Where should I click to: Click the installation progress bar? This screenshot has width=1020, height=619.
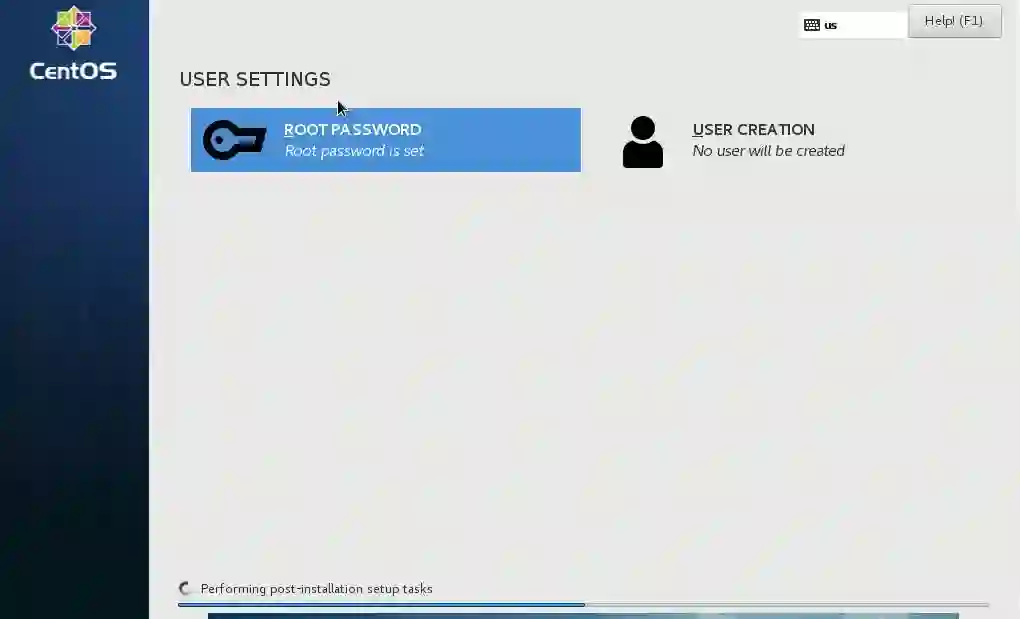tap(584, 605)
